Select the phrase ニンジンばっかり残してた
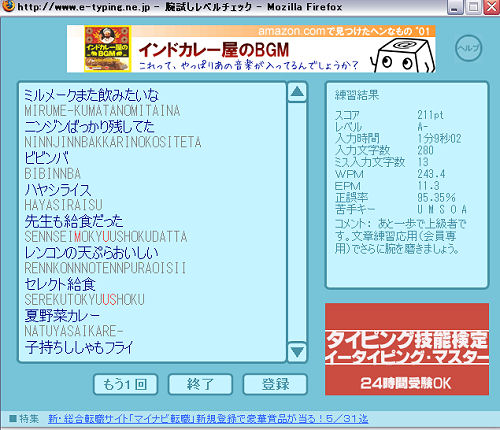Screen dimensions: 500x430 point(89,127)
